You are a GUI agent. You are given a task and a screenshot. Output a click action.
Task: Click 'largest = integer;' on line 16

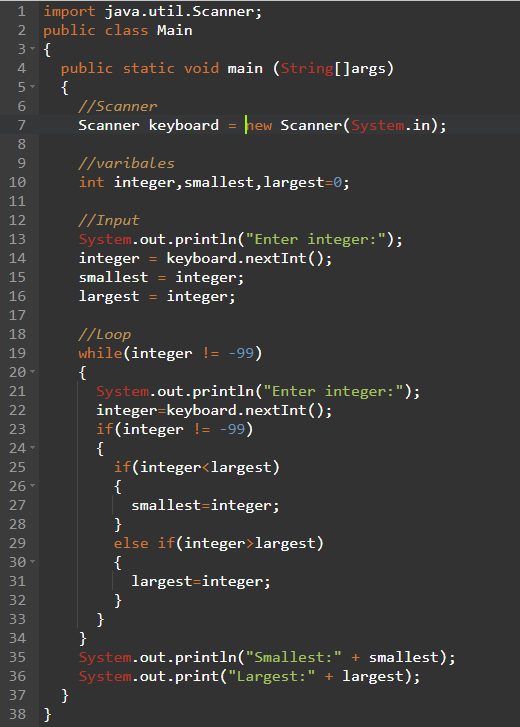(157, 297)
